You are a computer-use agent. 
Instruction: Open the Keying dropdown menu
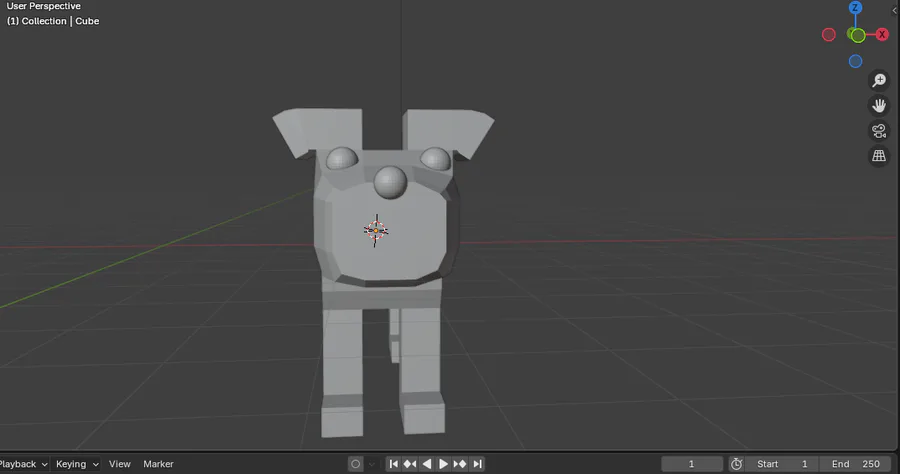click(x=77, y=464)
